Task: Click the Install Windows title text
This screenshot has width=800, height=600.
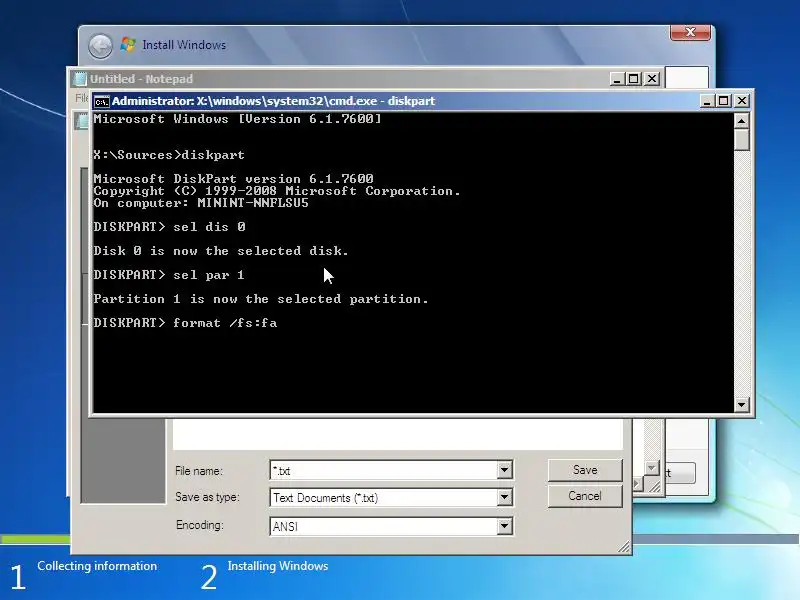Action: (x=184, y=45)
